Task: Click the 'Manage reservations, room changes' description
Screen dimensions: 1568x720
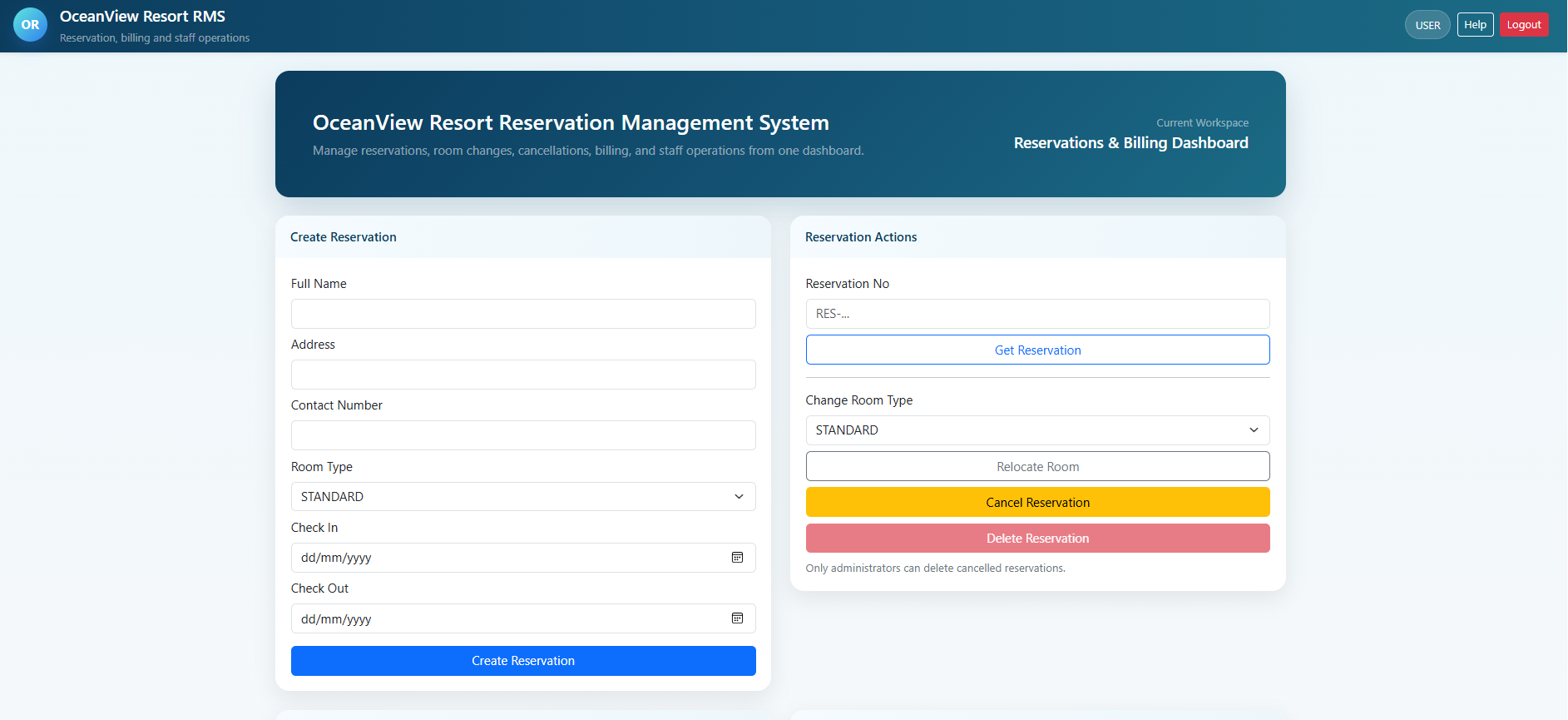Action: click(x=588, y=151)
